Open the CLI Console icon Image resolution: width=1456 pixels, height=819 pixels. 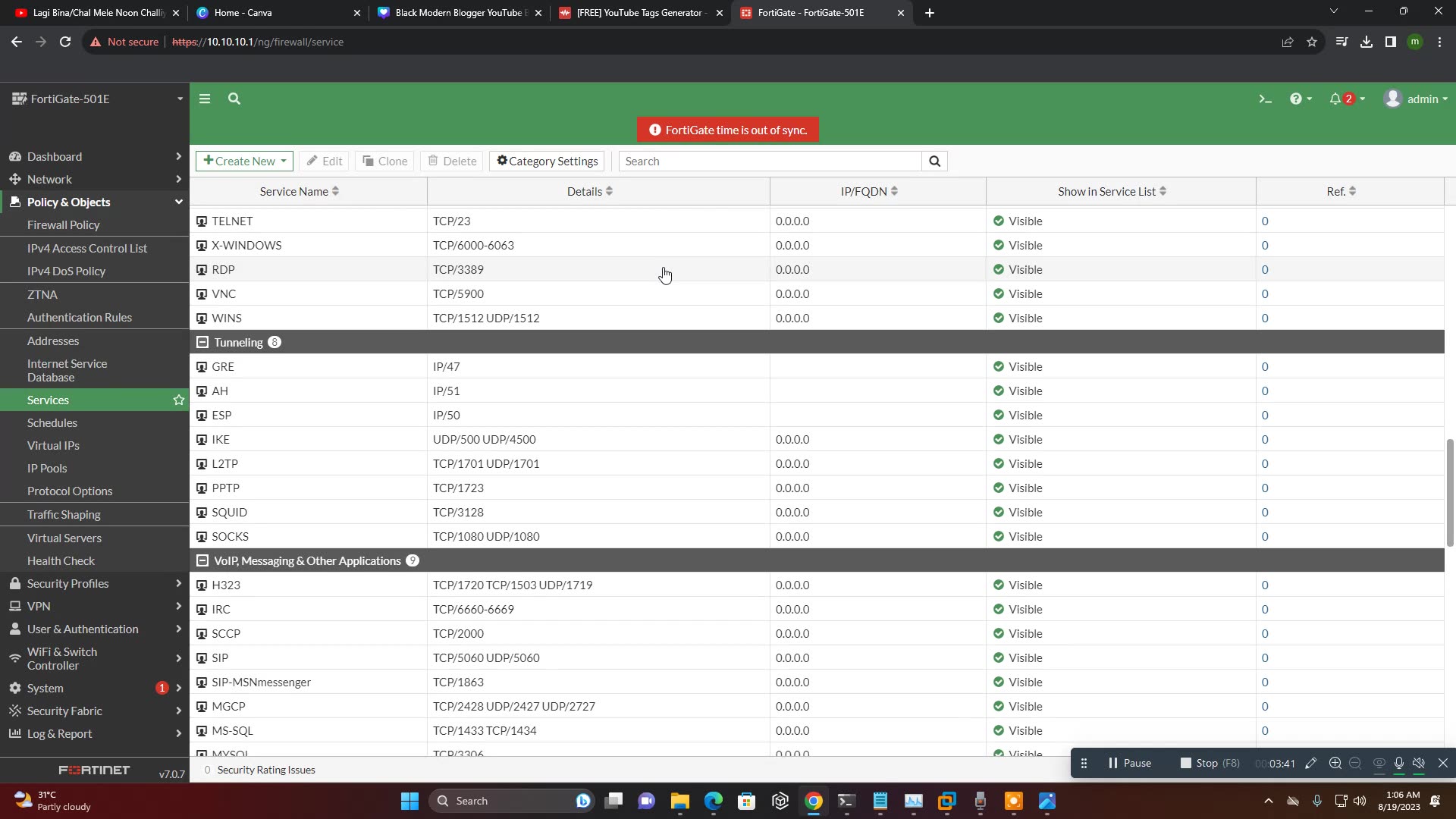pos(1265,99)
